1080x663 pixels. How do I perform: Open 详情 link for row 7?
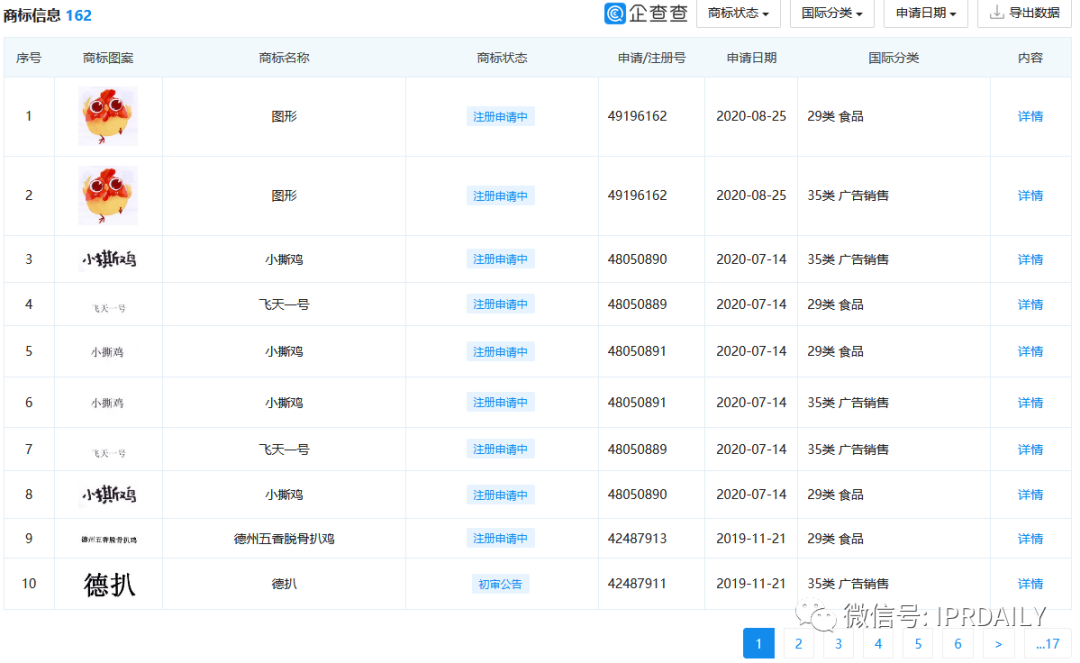click(1030, 450)
